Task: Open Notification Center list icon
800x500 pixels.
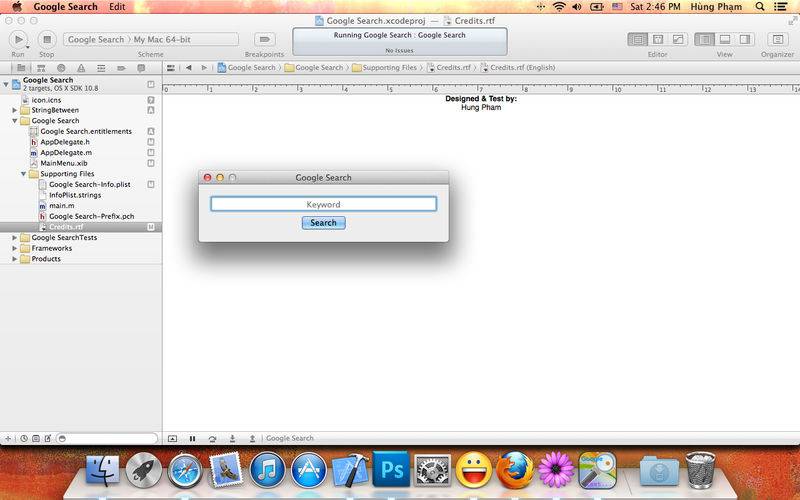Action: click(x=780, y=7)
